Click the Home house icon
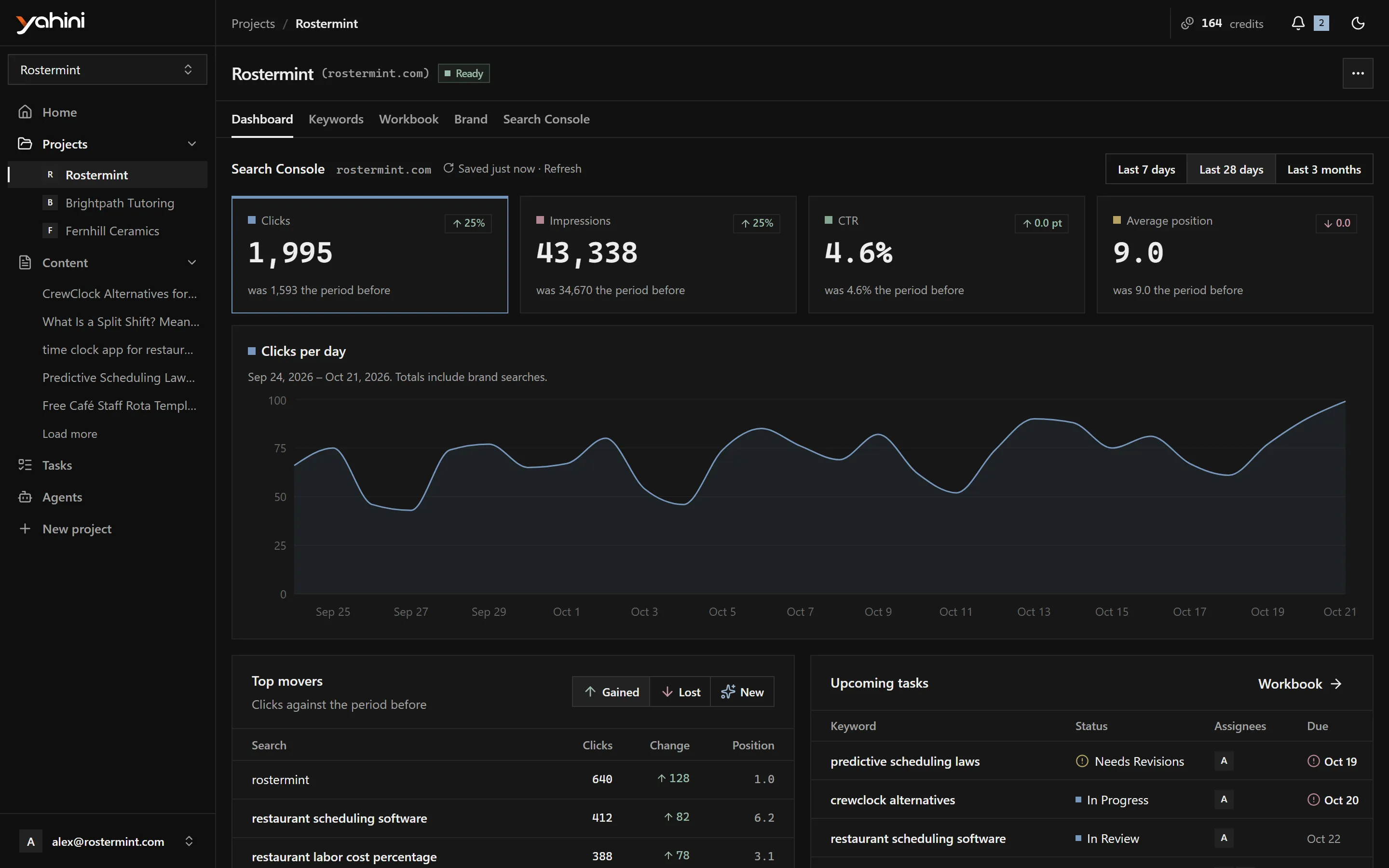The image size is (1389, 868). [25, 112]
